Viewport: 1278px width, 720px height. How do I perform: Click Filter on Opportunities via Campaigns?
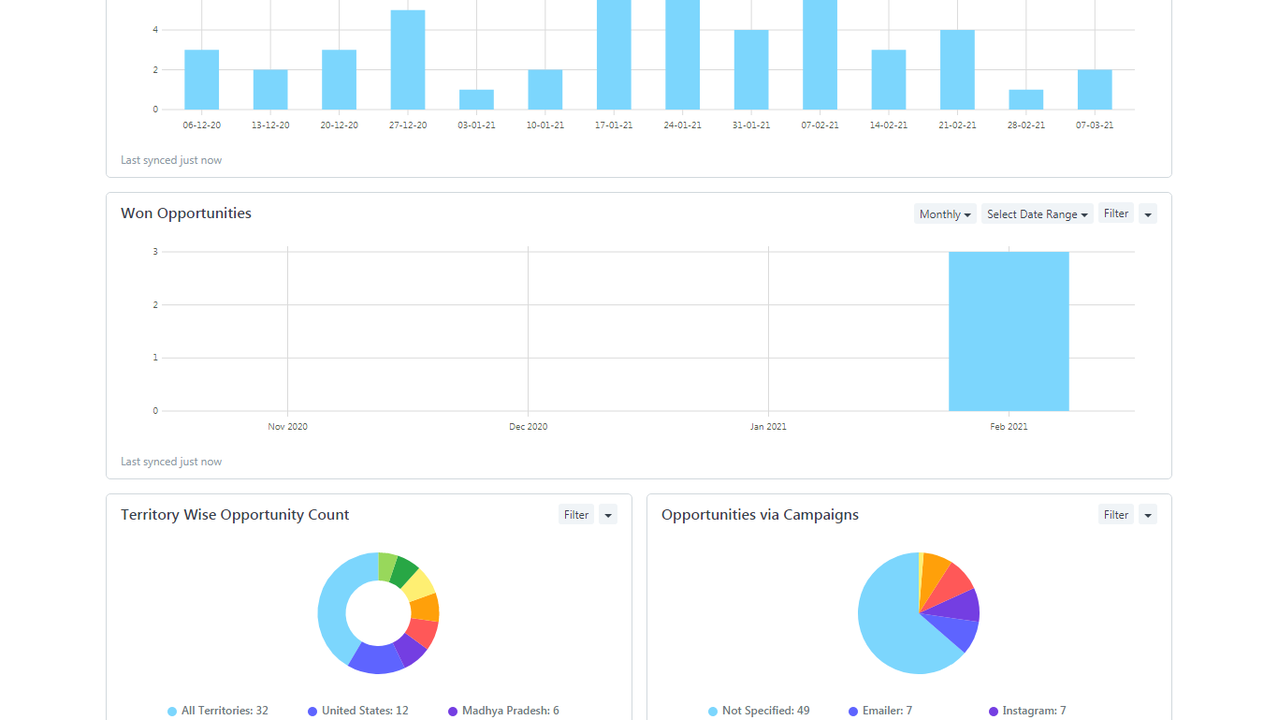pyautogui.click(x=1115, y=515)
